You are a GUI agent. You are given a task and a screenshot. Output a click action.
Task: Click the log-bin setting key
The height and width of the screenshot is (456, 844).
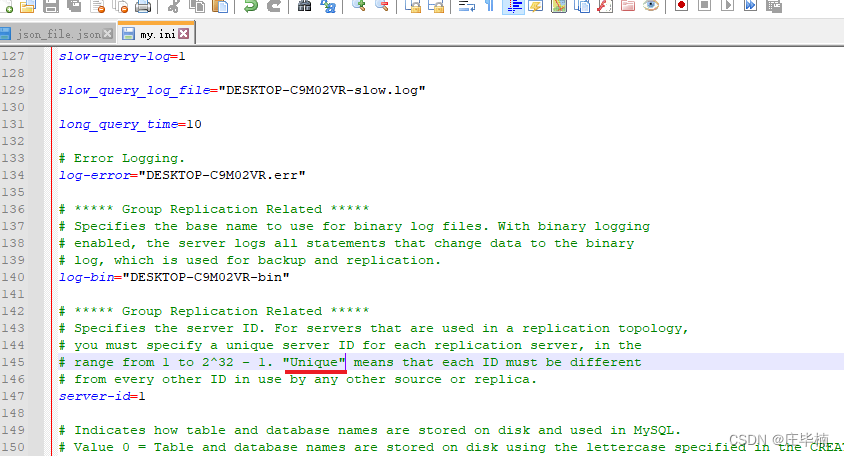point(87,277)
